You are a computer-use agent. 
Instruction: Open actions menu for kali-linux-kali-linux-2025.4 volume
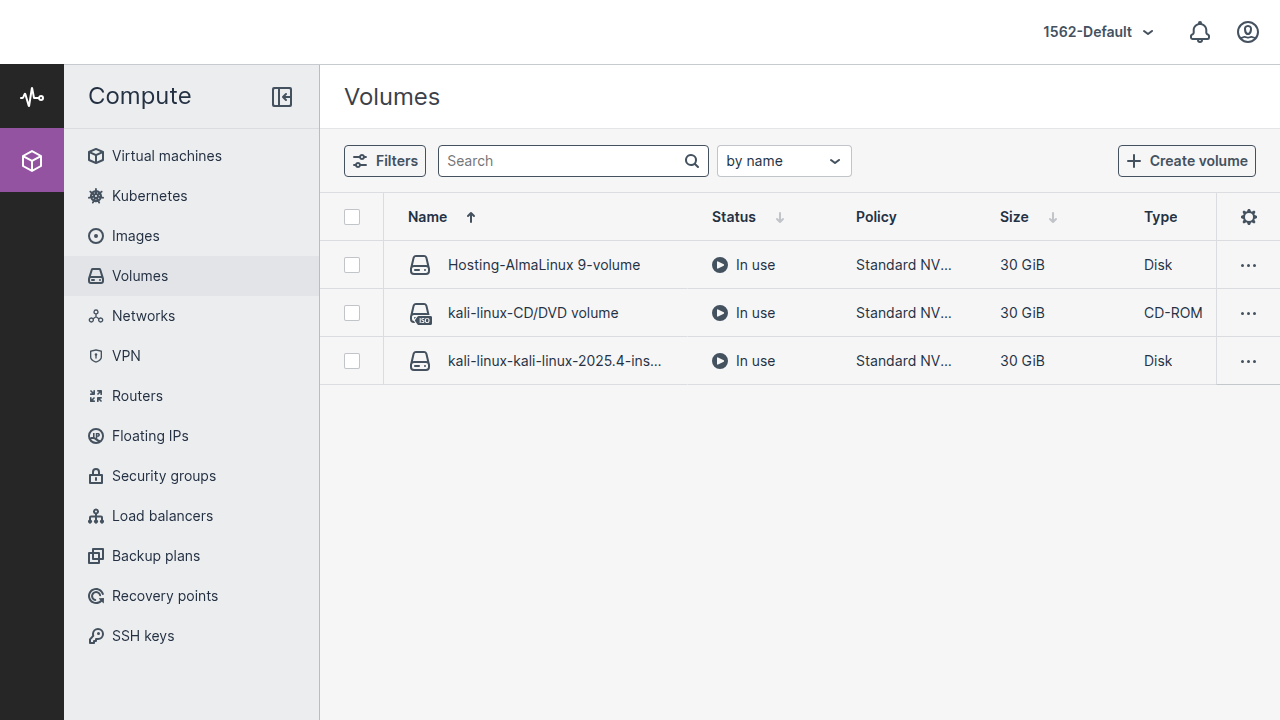[1248, 361]
